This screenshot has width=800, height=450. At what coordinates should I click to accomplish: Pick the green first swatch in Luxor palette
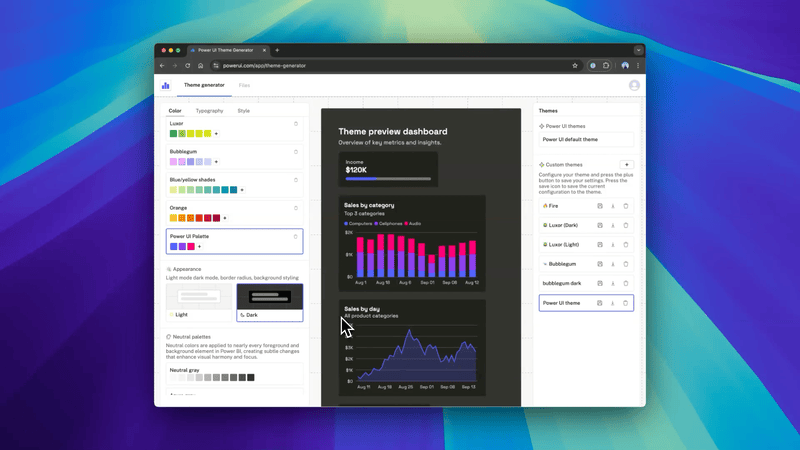173,134
